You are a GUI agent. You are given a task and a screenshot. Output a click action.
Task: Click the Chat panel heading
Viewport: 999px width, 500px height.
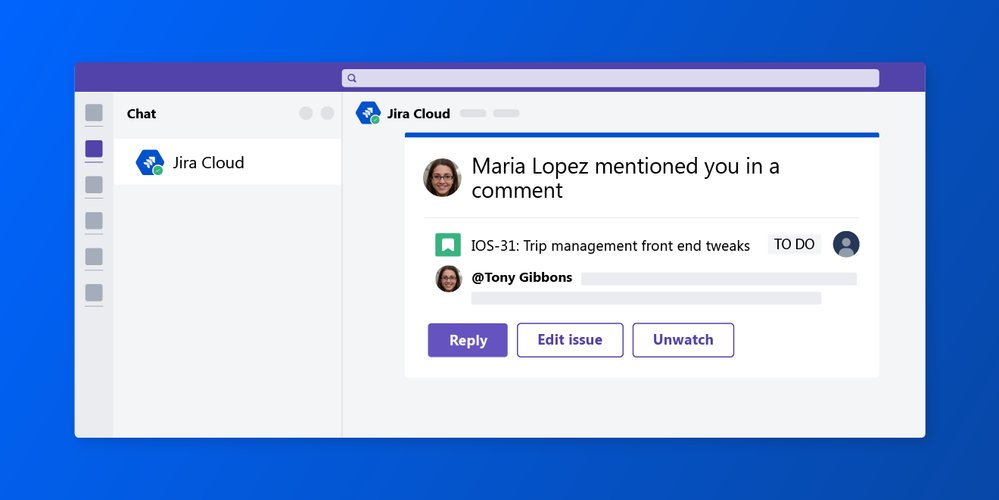[141, 114]
